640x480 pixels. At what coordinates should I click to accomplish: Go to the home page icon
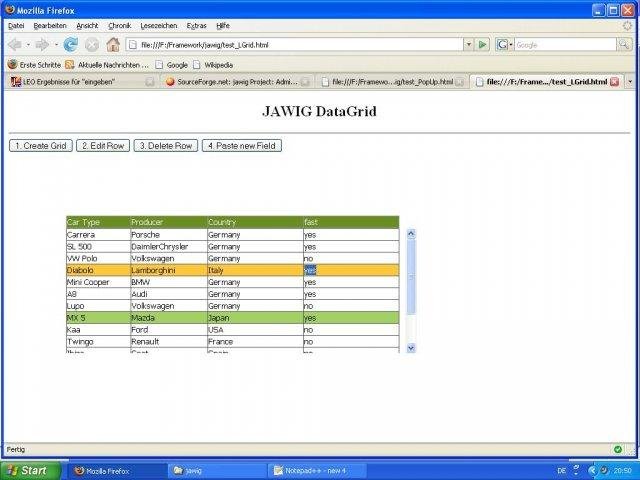[x=113, y=44]
